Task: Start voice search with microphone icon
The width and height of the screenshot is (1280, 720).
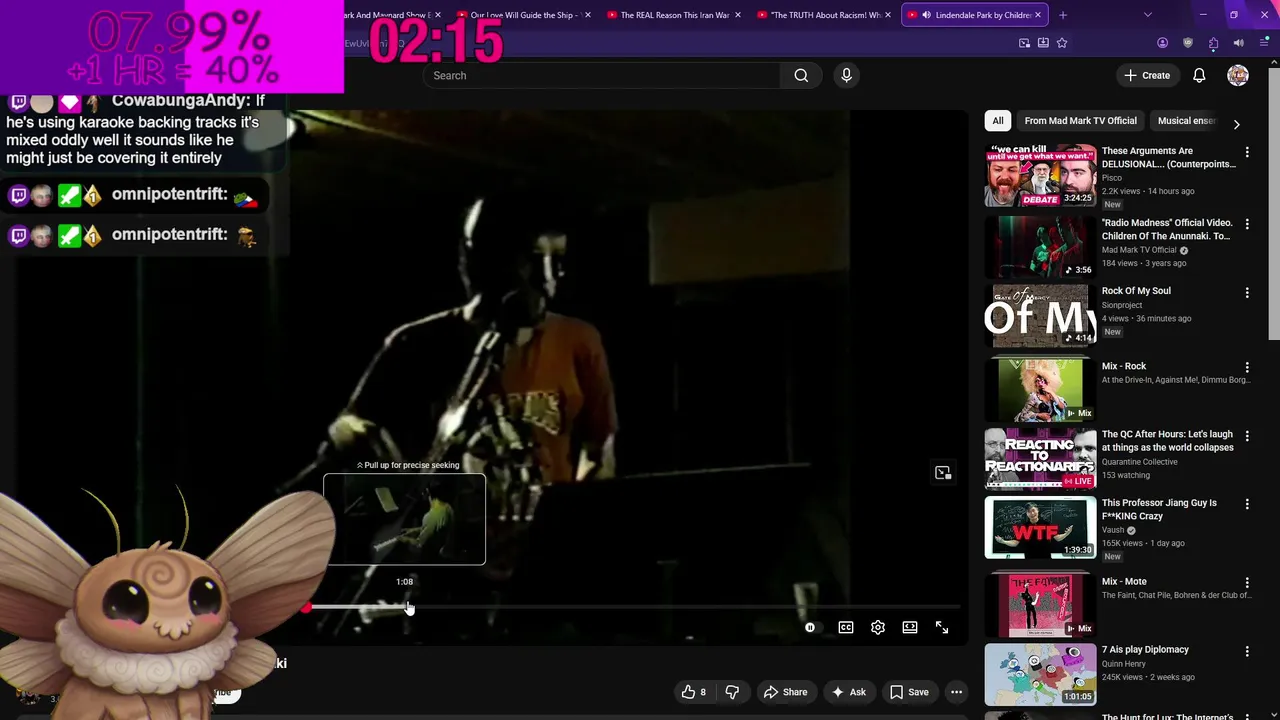Action: pyautogui.click(x=846, y=75)
